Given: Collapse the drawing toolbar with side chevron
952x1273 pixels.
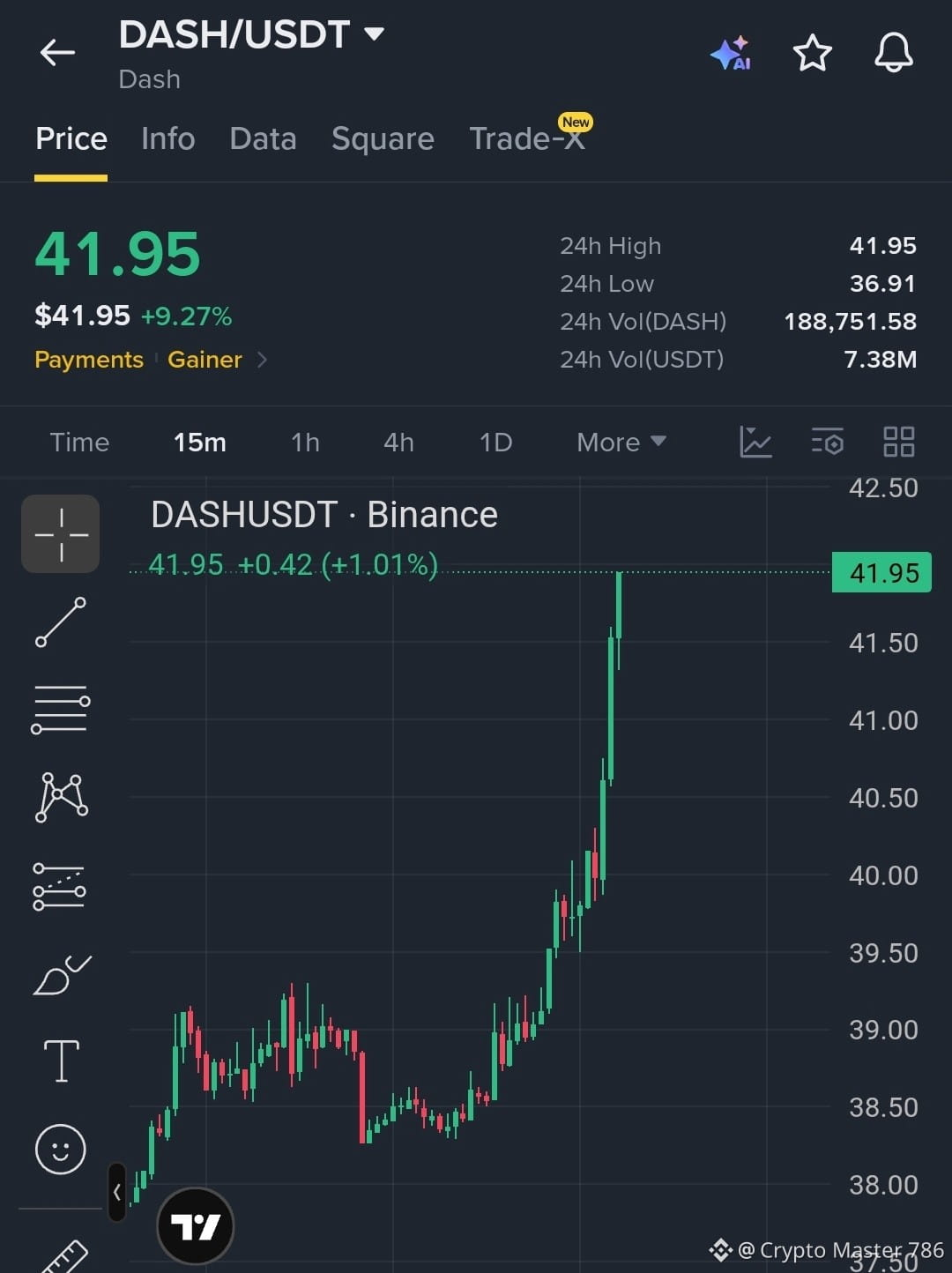Looking at the screenshot, I should coord(117,1192).
